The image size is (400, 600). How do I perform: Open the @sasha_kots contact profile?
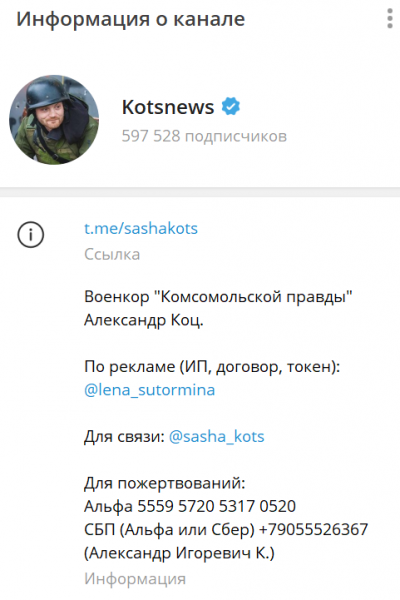click(217, 437)
